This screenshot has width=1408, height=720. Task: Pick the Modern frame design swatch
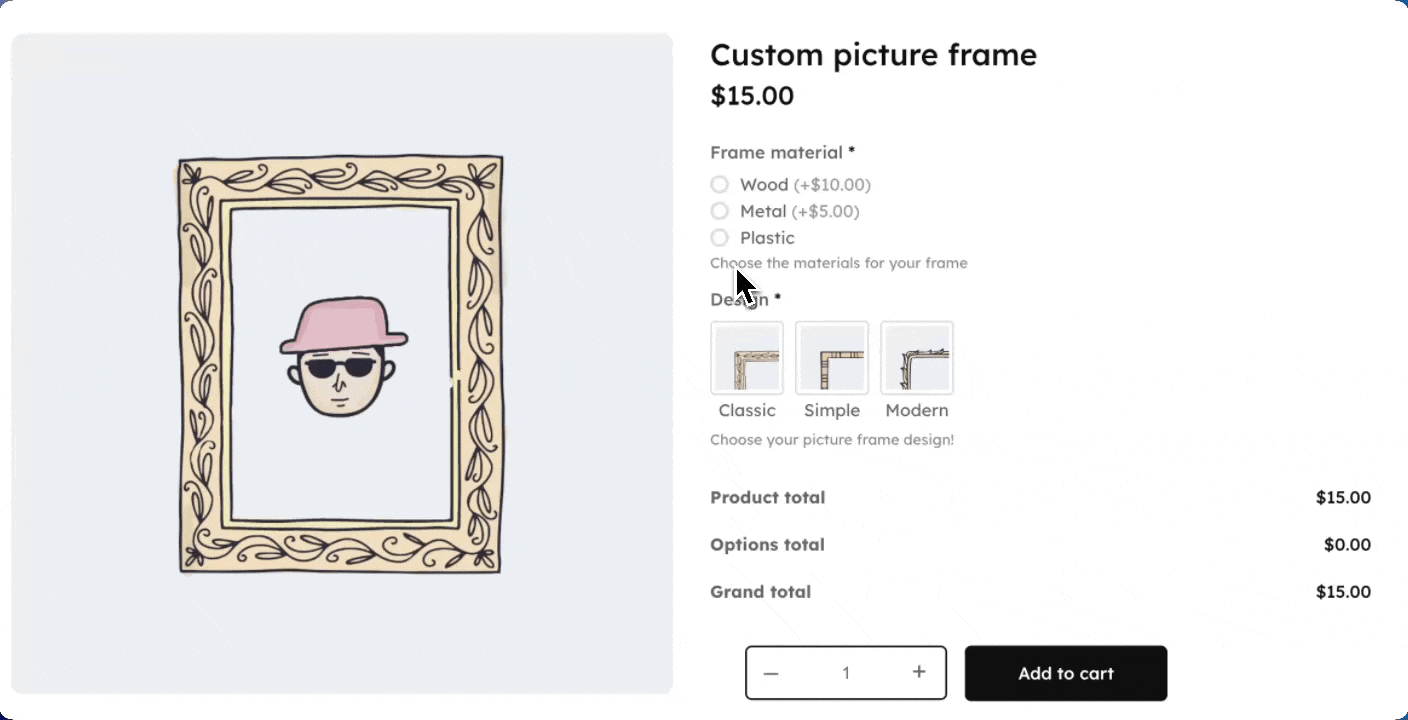pyautogui.click(x=917, y=358)
